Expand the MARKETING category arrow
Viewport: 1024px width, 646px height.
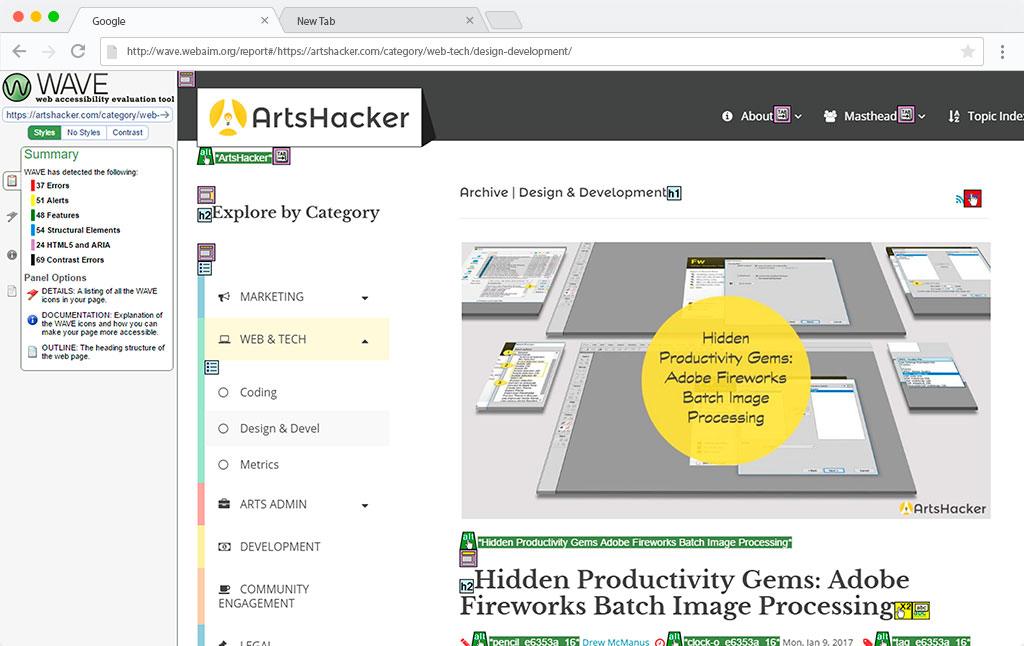tap(365, 298)
